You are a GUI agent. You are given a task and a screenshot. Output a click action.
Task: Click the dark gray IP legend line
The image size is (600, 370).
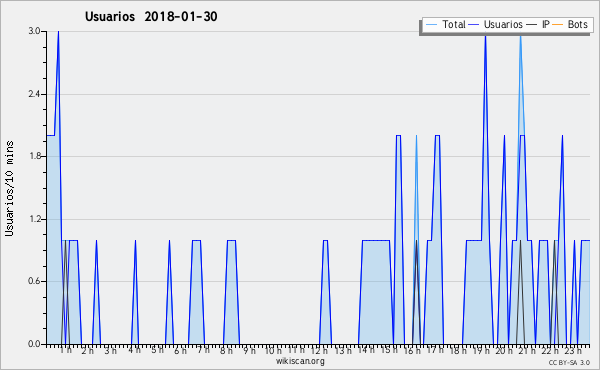(532, 25)
